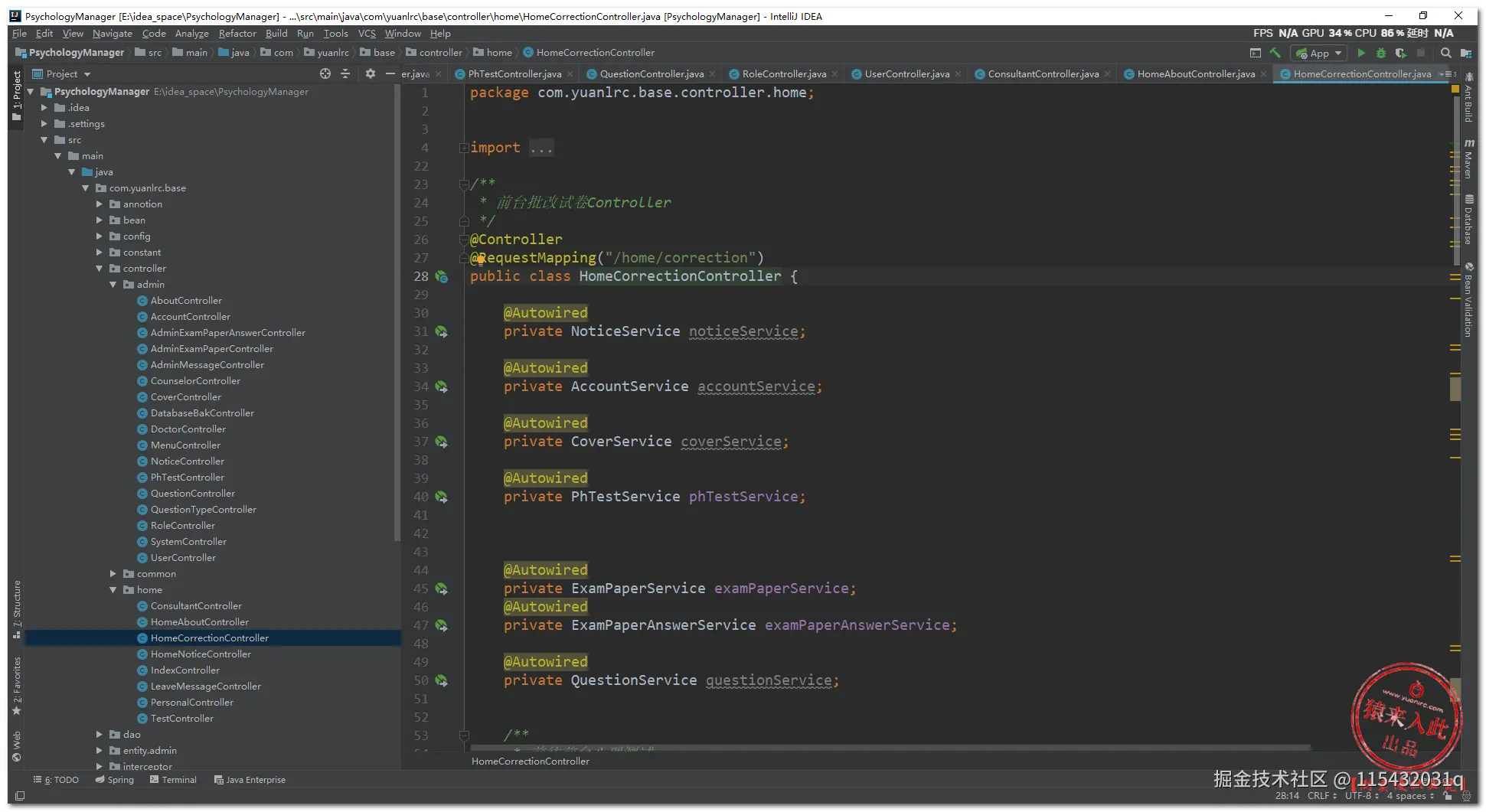Click the Spring bean gutter icon beside noticeService
This screenshot has height=812, width=1486.
coord(442,331)
